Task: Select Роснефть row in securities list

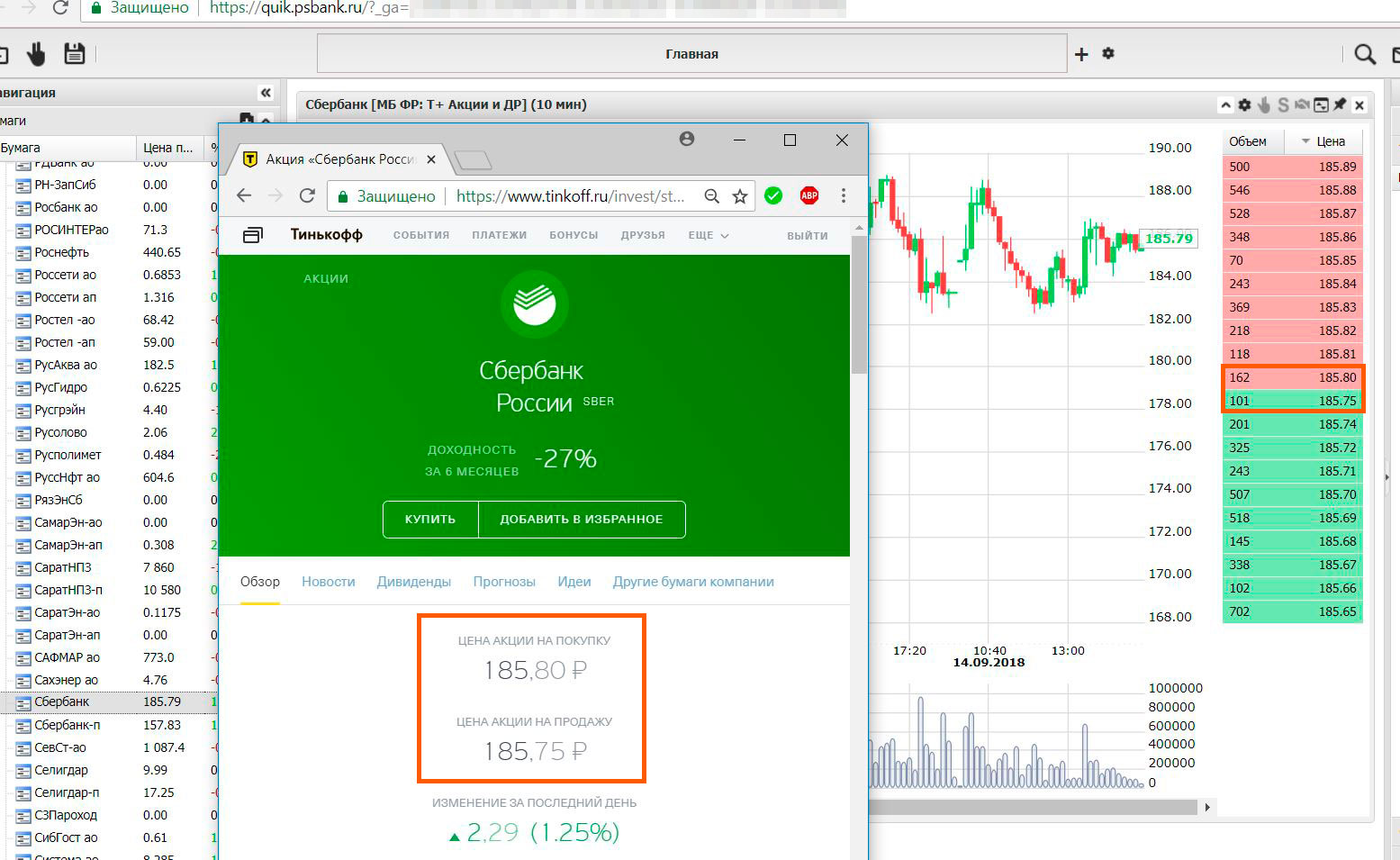Action: point(109,252)
